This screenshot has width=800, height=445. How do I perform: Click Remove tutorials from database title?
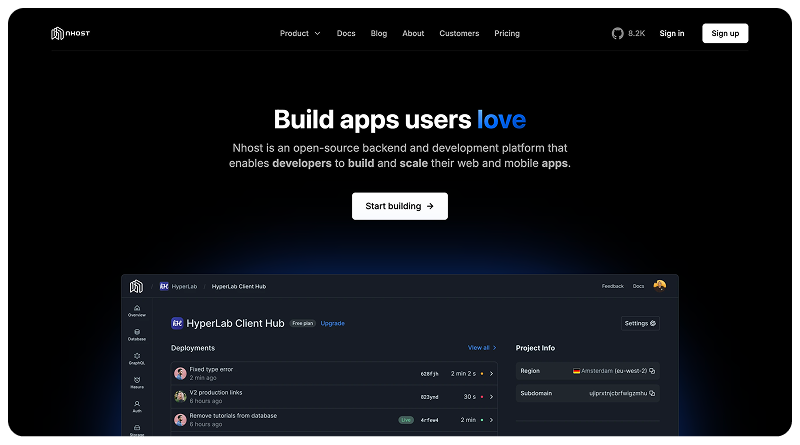[233, 415]
